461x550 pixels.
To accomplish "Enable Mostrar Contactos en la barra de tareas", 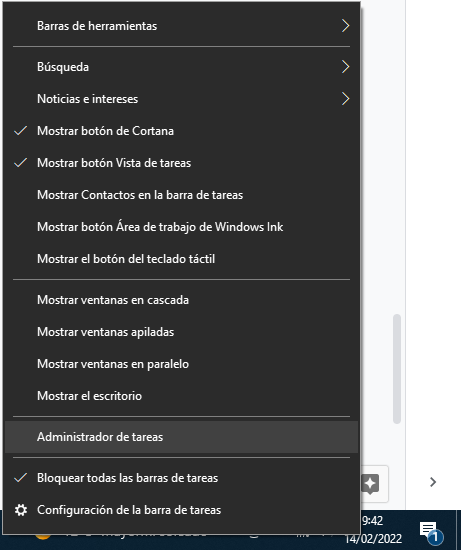I will (181, 195).
